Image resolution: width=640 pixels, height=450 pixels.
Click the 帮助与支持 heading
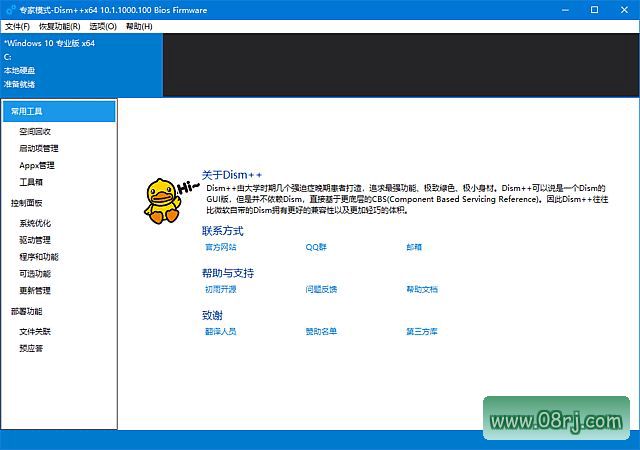(228, 273)
